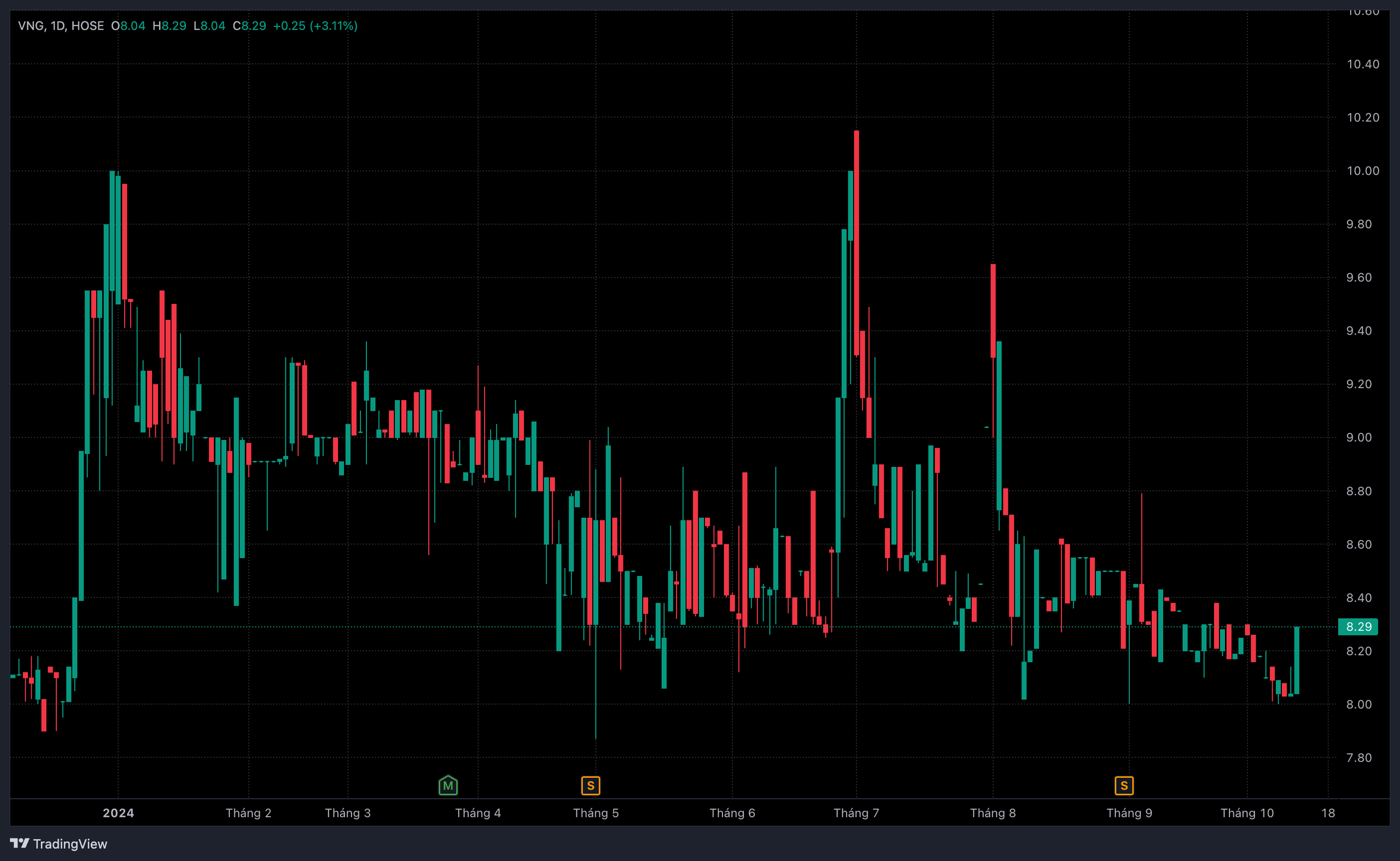
Task: Click the VNG, 1D, HOSE symbol title
Action: pos(61,26)
